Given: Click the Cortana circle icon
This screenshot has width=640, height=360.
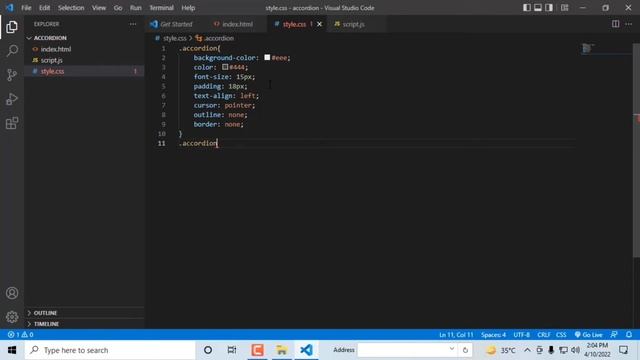Looking at the screenshot, I should pos(208,350).
